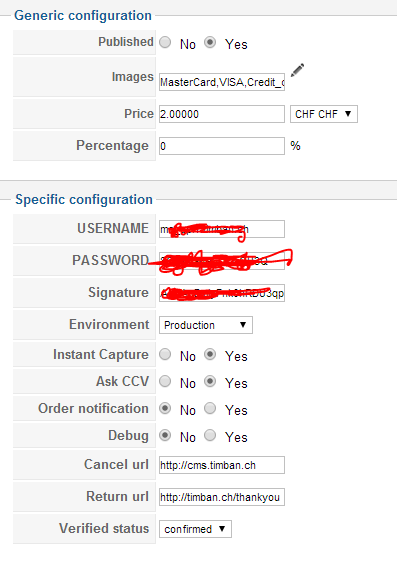Disable Ask CCV with the No radio

[x=165, y=381]
